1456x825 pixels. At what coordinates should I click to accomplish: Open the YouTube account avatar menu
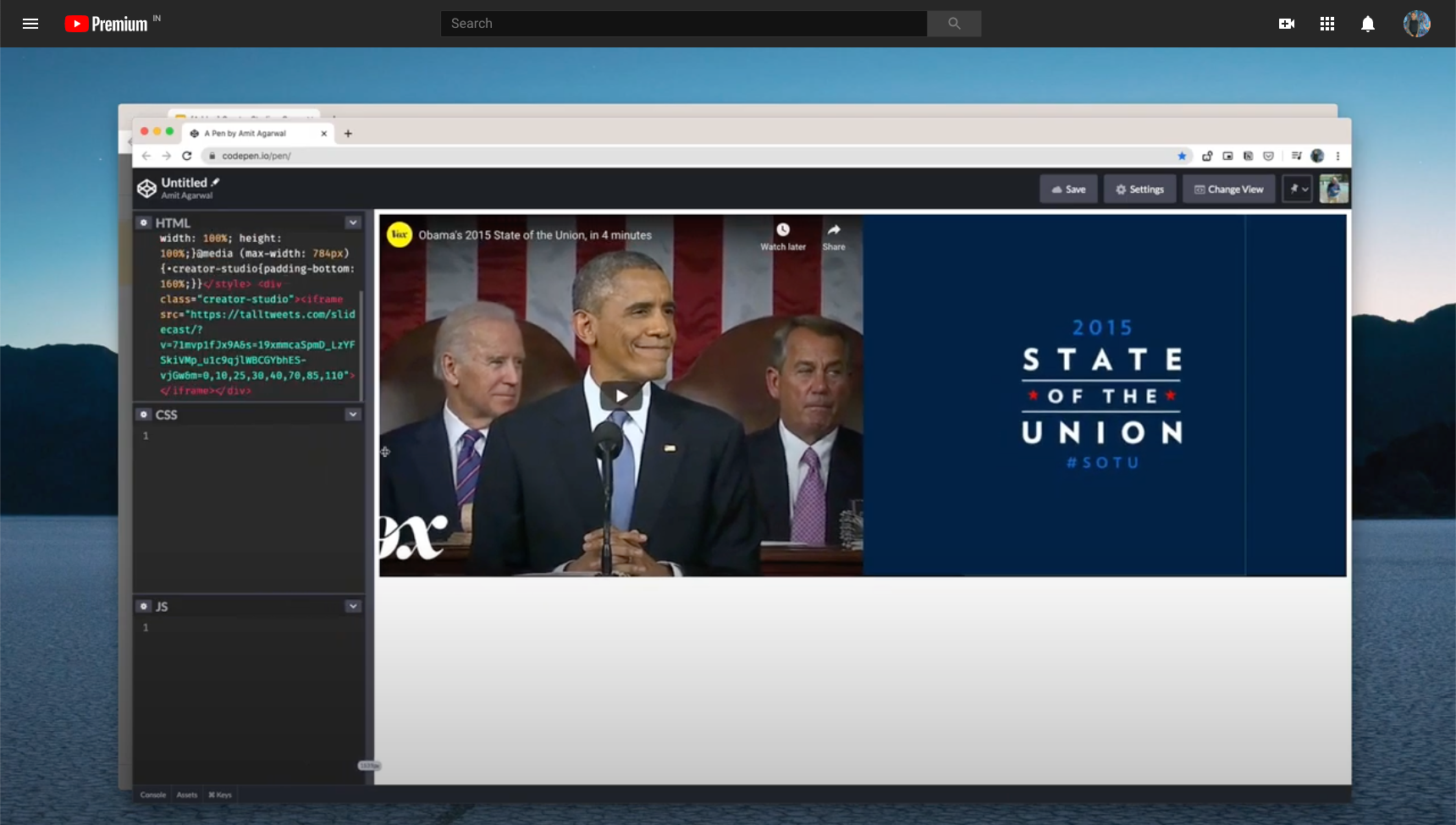tap(1417, 24)
